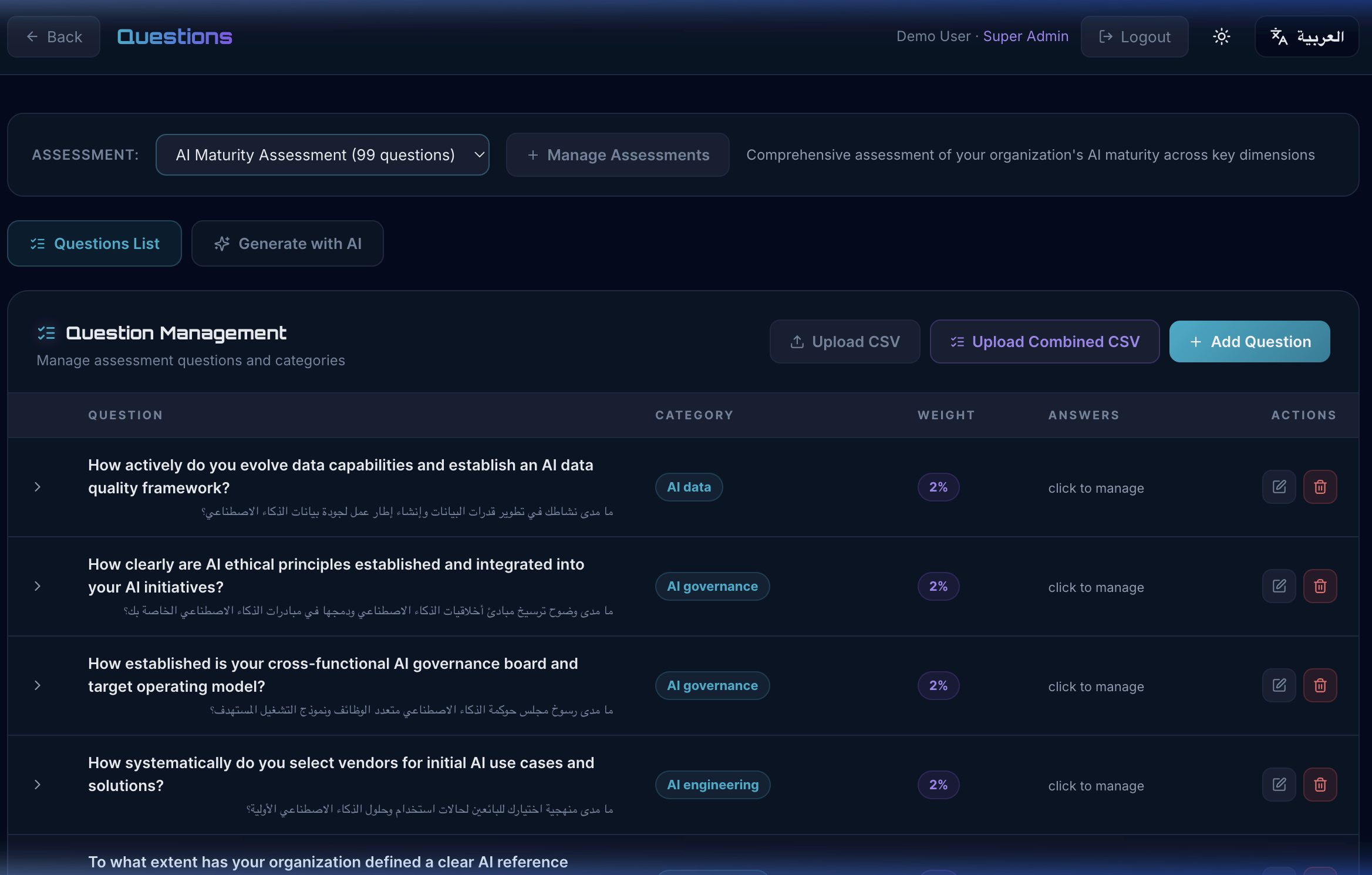Add a new question
The height and width of the screenshot is (875, 1372).
coord(1249,341)
